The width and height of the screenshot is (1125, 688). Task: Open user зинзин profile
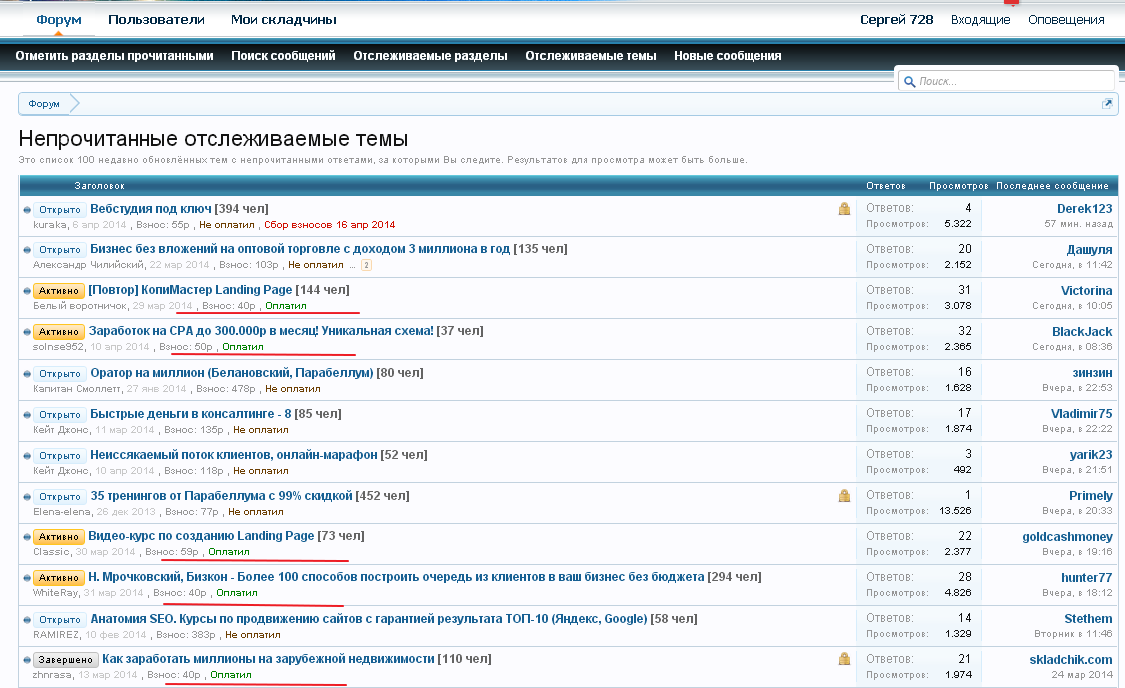tap(1092, 372)
